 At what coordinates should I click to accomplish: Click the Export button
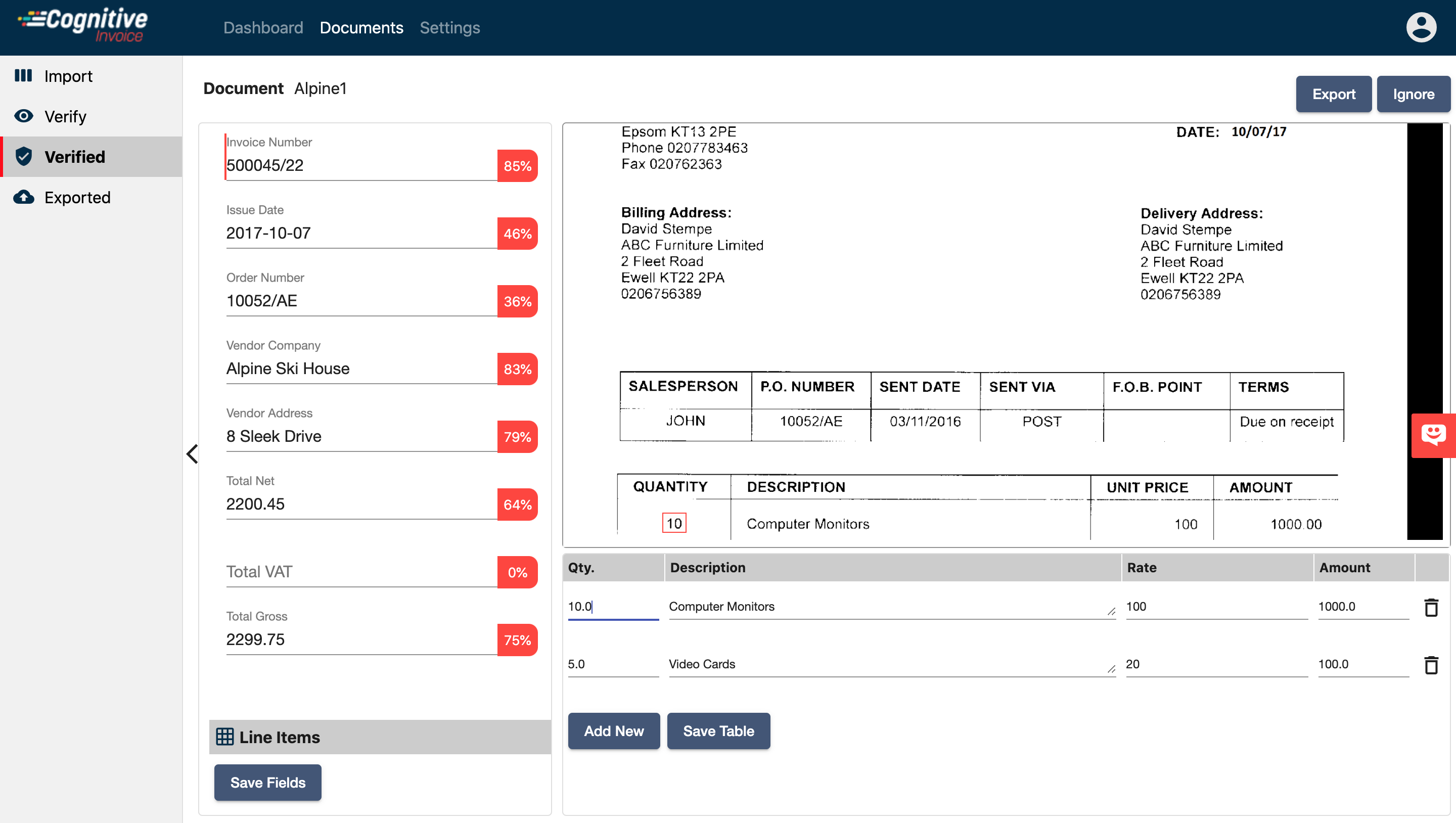click(x=1333, y=95)
